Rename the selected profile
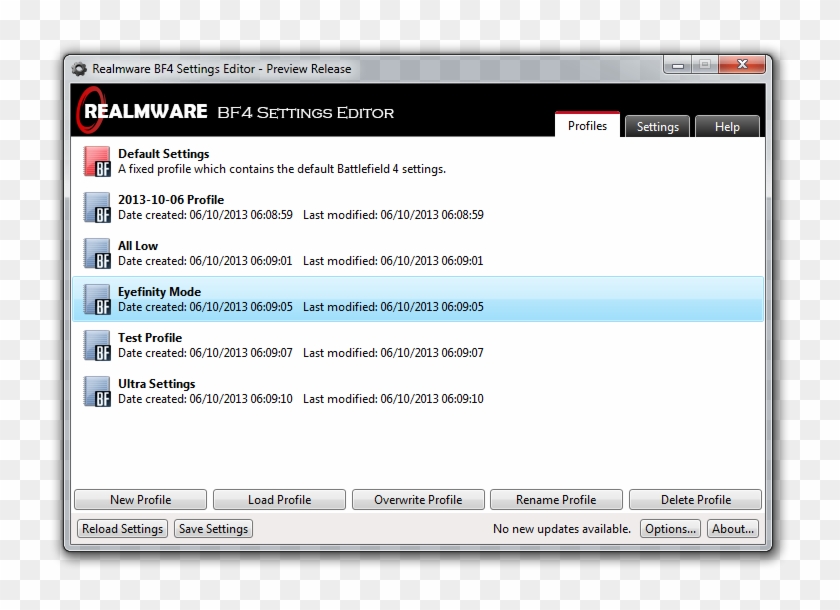Viewport: 840px width, 610px height. pos(556,499)
